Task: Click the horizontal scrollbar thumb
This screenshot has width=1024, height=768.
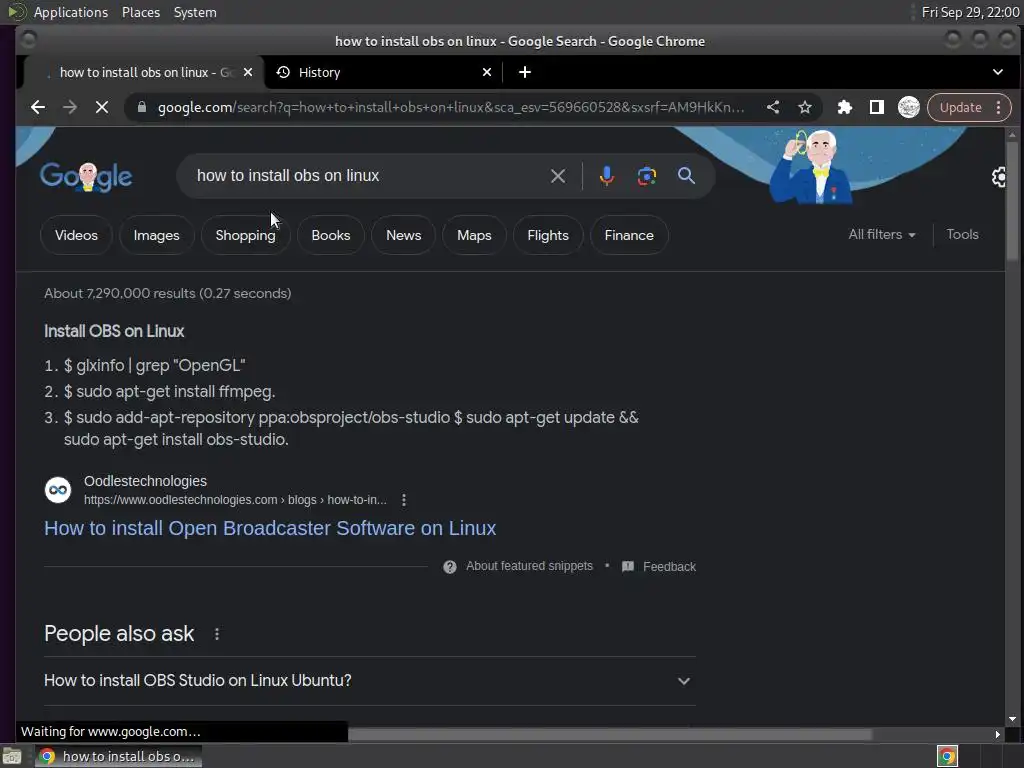Action: (x=609, y=734)
